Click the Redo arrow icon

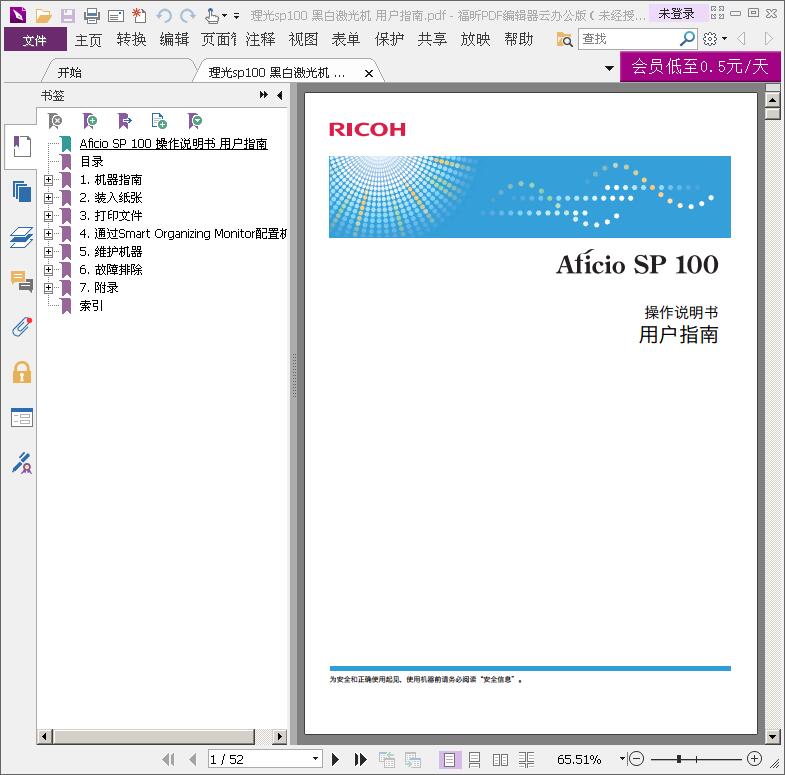pyautogui.click(x=188, y=16)
